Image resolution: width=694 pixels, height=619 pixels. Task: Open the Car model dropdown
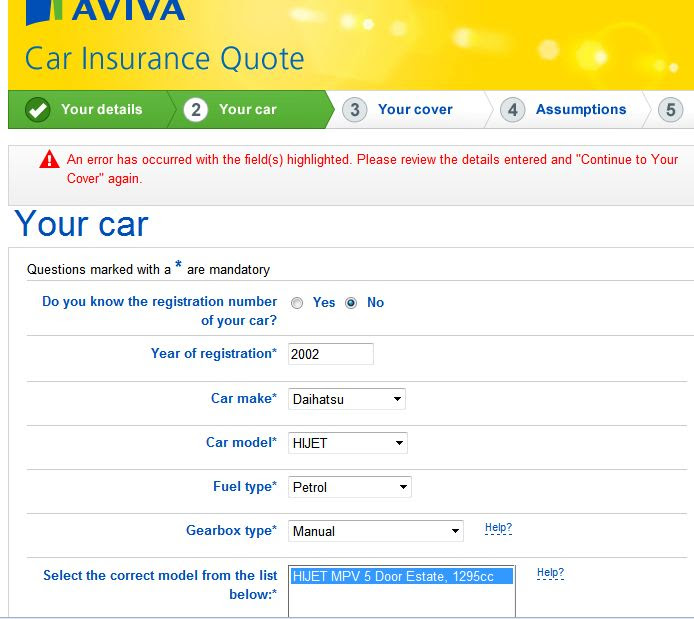[x=347, y=443]
